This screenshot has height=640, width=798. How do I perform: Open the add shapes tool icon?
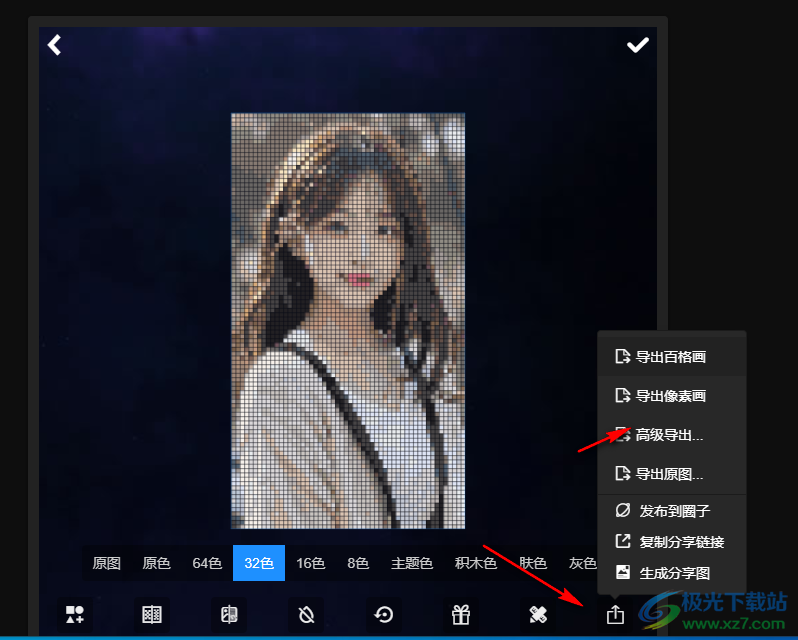coord(75,614)
